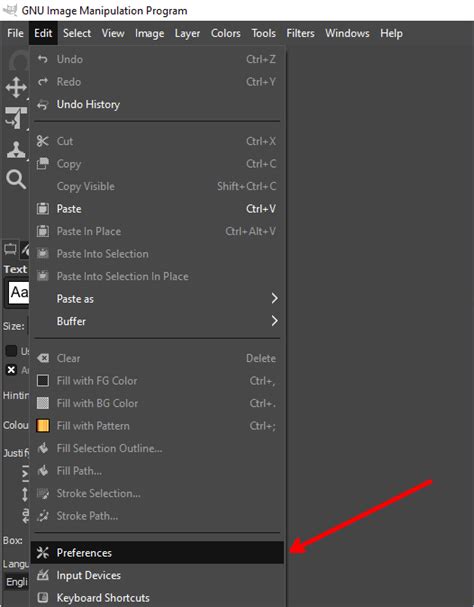Click the scissors Cut icon
474x607 pixels.
(43, 141)
